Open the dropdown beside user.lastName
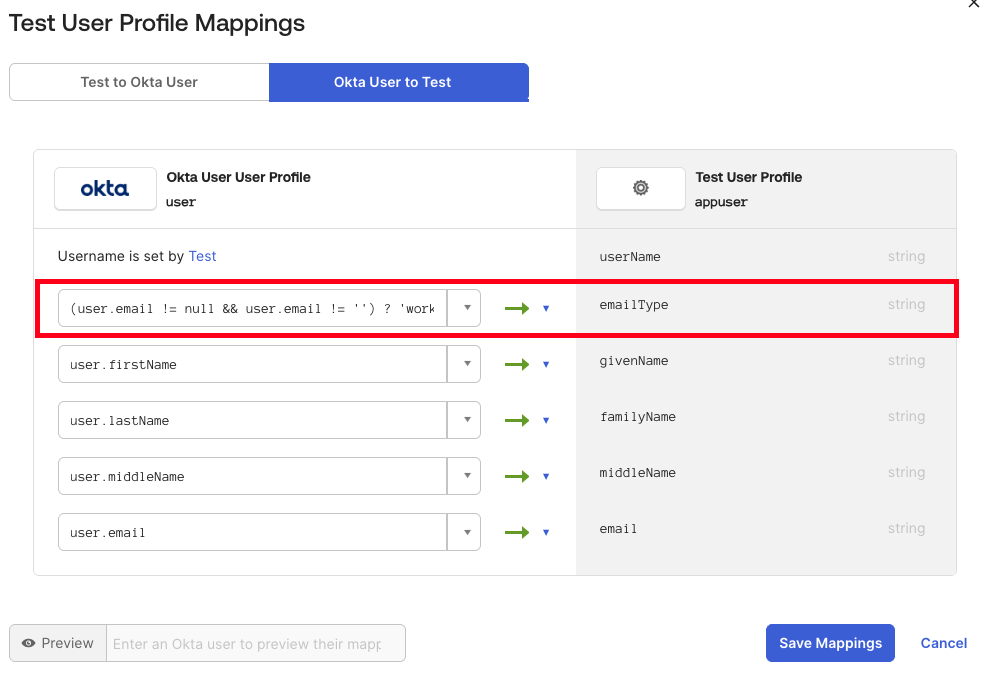Viewport: 995px width, 682px height. (x=464, y=420)
